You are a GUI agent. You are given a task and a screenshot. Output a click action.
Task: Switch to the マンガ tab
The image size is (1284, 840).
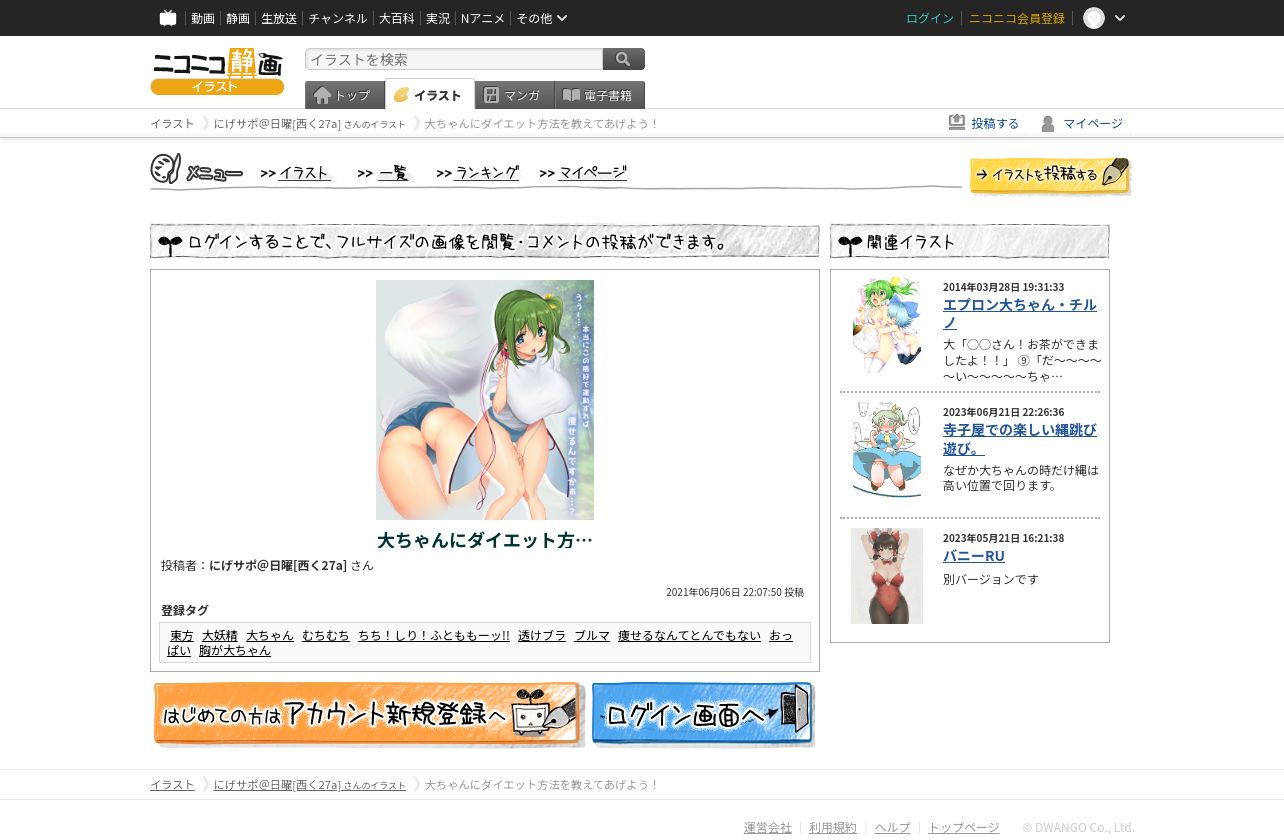[x=514, y=95]
